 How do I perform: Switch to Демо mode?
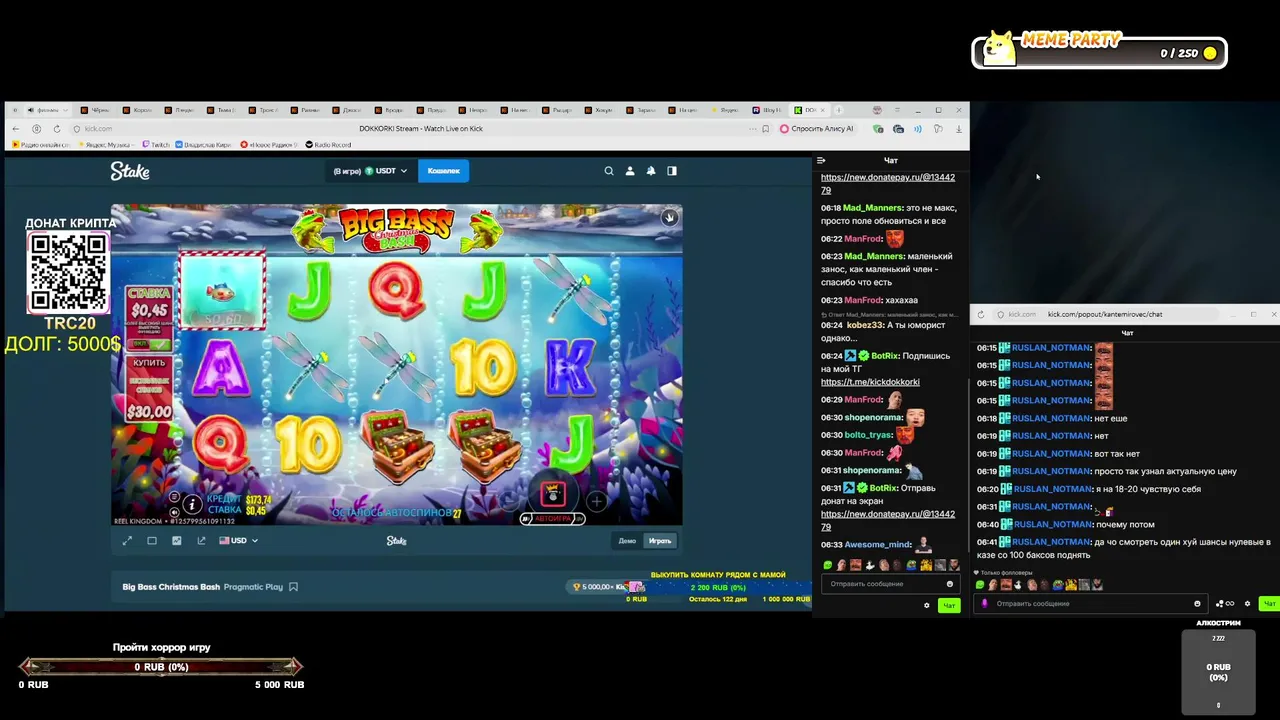627,541
